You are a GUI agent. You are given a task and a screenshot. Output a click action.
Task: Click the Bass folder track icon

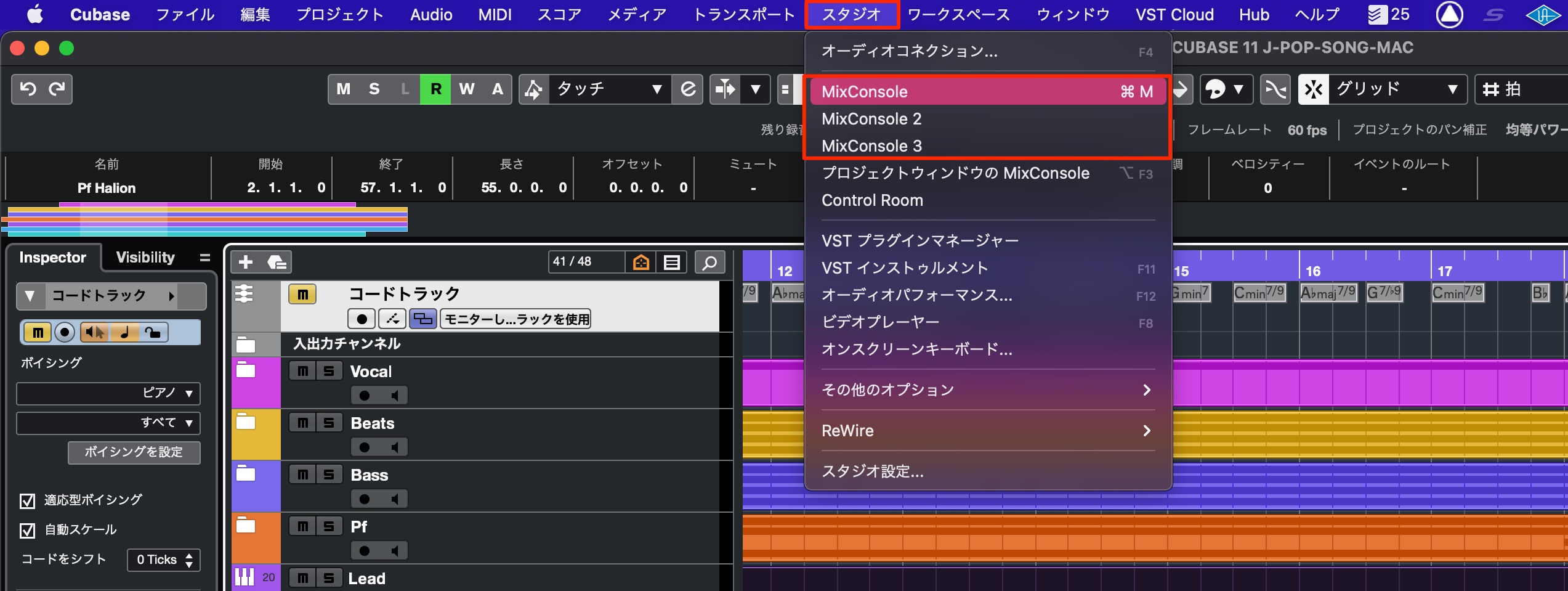pyautogui.click(x=246, y=474)
